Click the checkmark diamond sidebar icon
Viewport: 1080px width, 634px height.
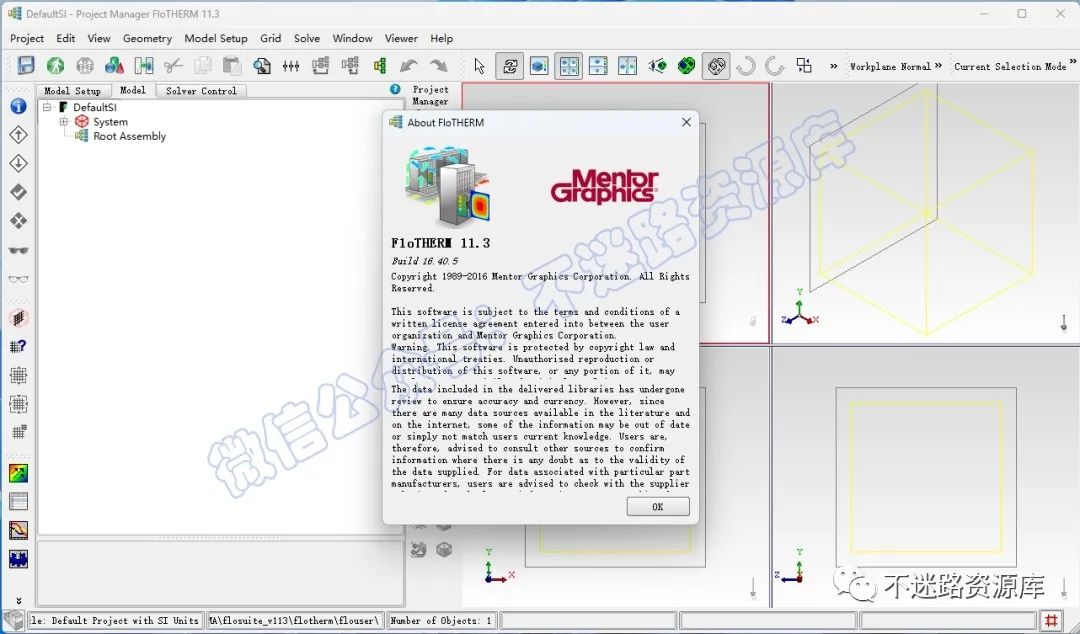pos(19,192)
